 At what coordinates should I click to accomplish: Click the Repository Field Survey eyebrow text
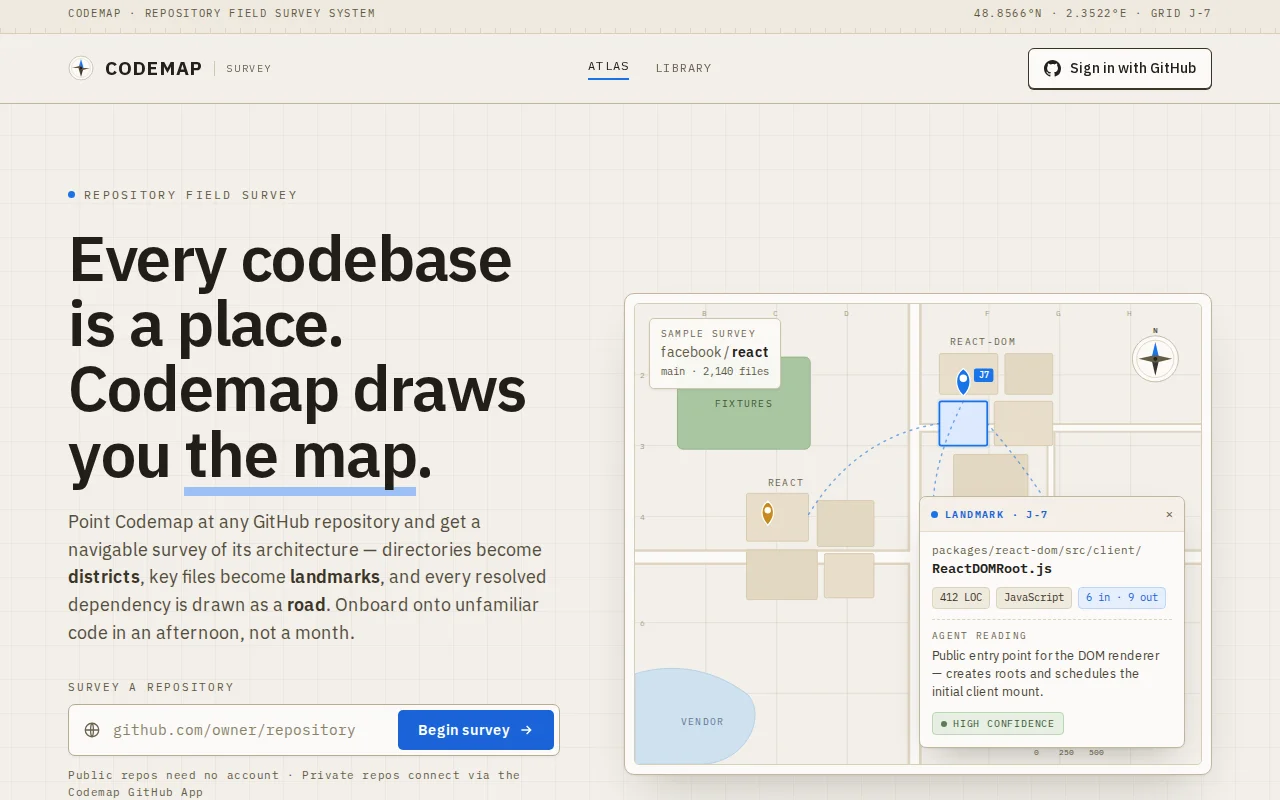[190, 195]
